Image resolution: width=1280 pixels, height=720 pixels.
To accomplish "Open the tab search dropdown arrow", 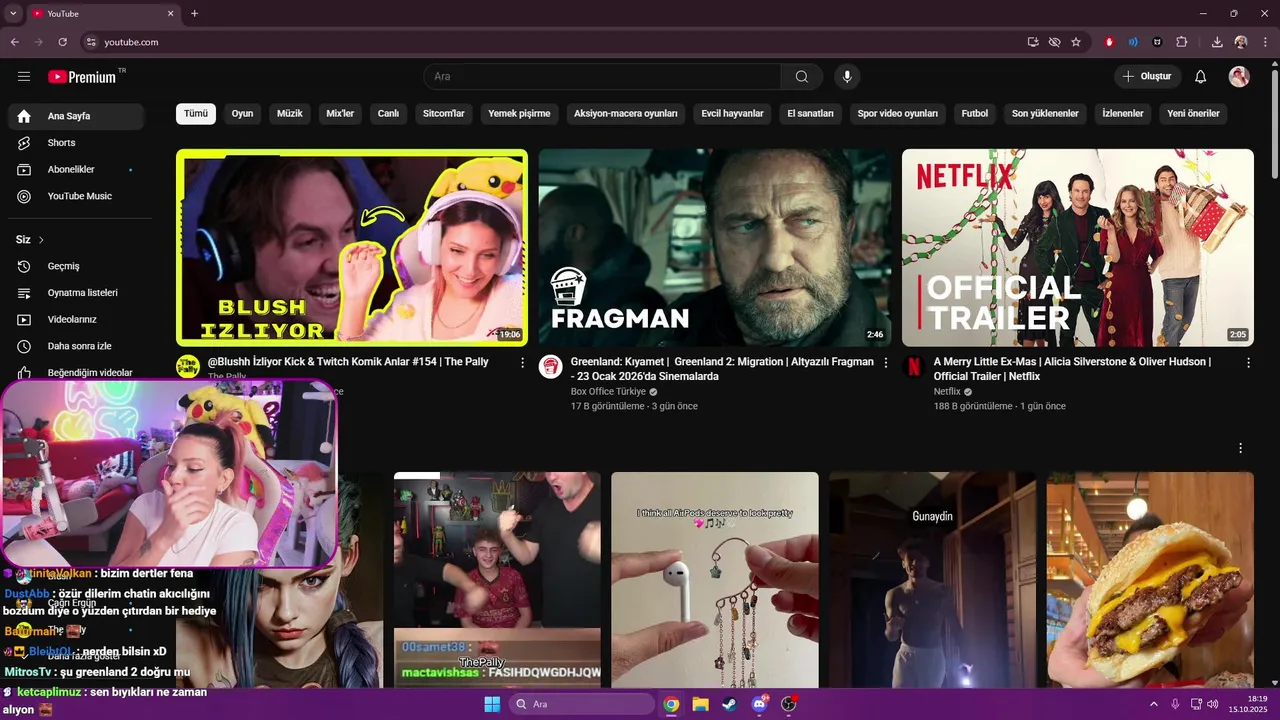I will (x=13, y=13).
